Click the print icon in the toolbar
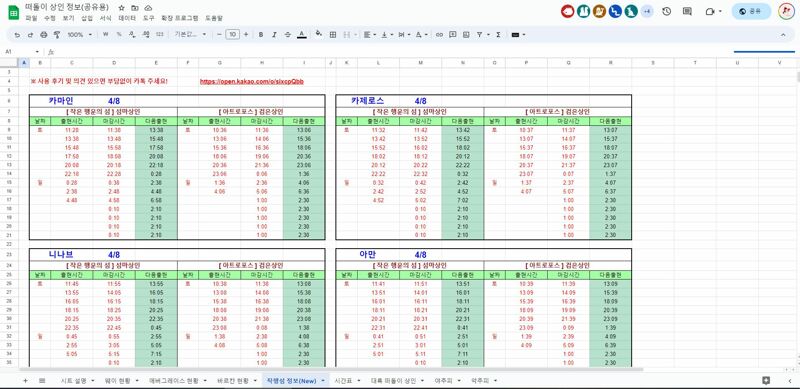The height and width of the screenshot is (389, 800). click(43, 35)
